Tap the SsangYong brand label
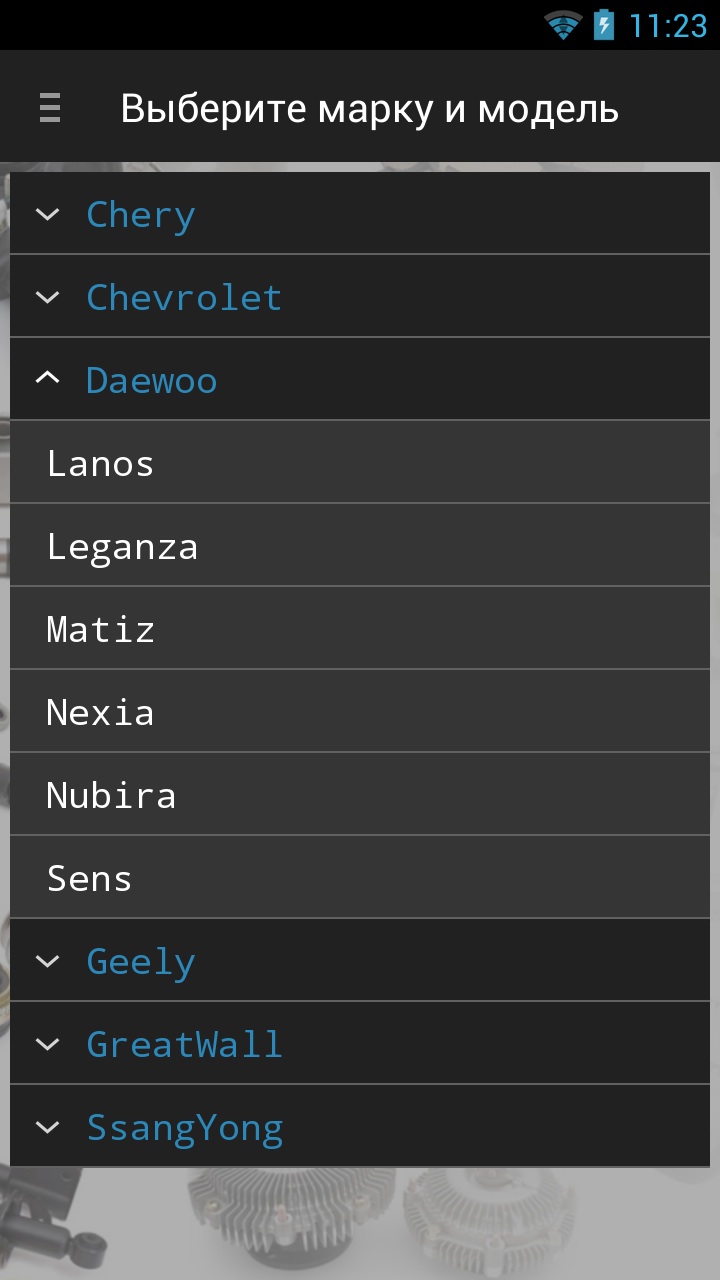Screen dimensions: 720x1280 coord(185,1127)
